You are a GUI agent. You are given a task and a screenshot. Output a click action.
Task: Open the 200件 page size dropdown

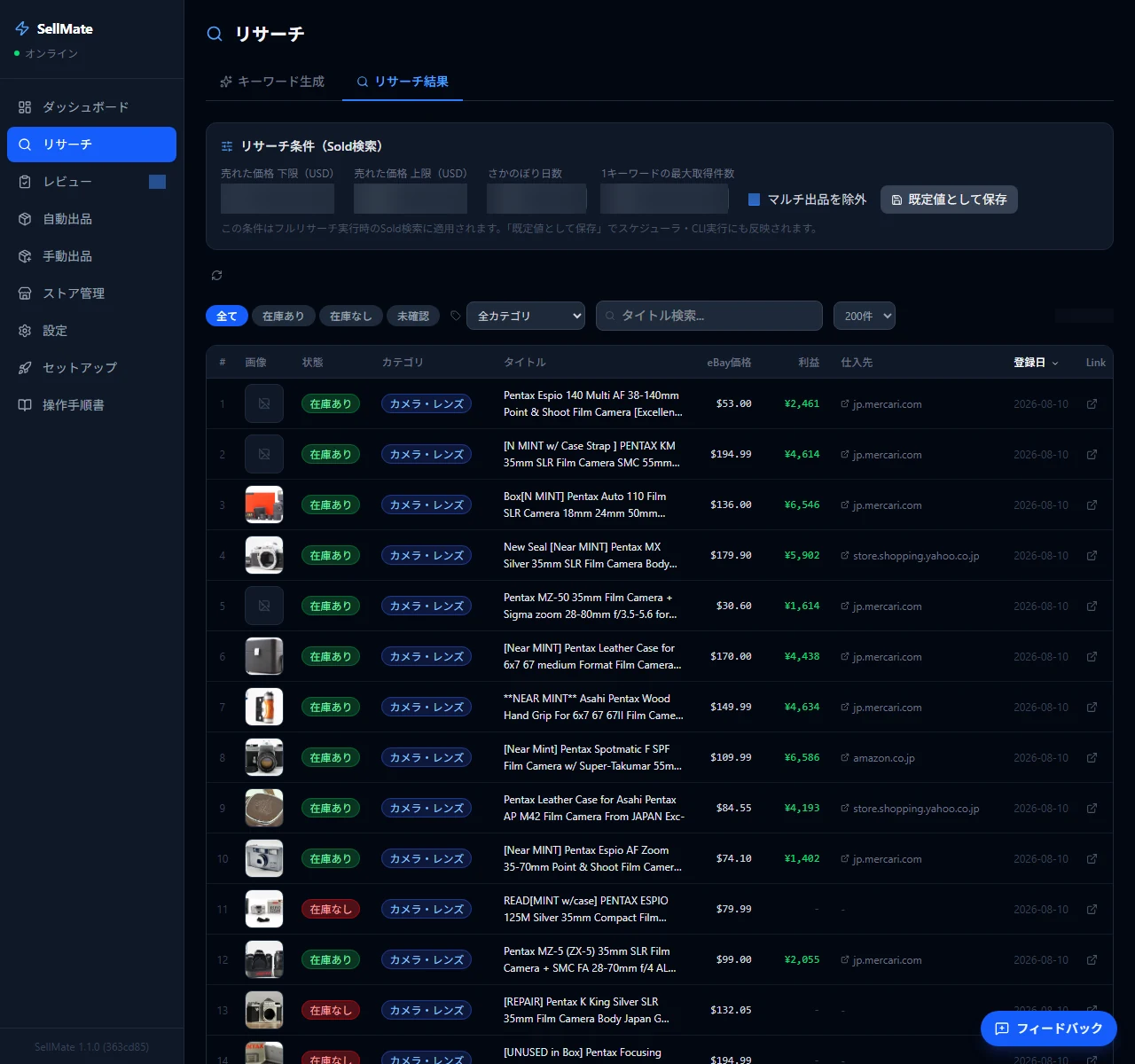tap(865, 316)
